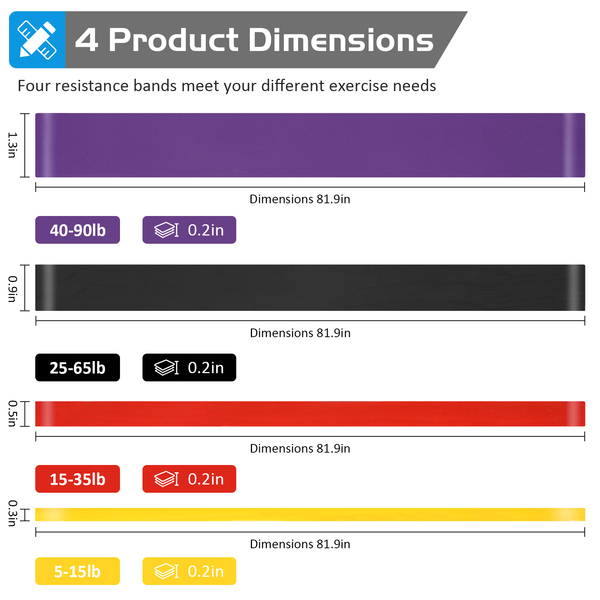Click the stack icon in the red 0.2in badge
Screen dimensions: 600x600
tap(165, 479)
